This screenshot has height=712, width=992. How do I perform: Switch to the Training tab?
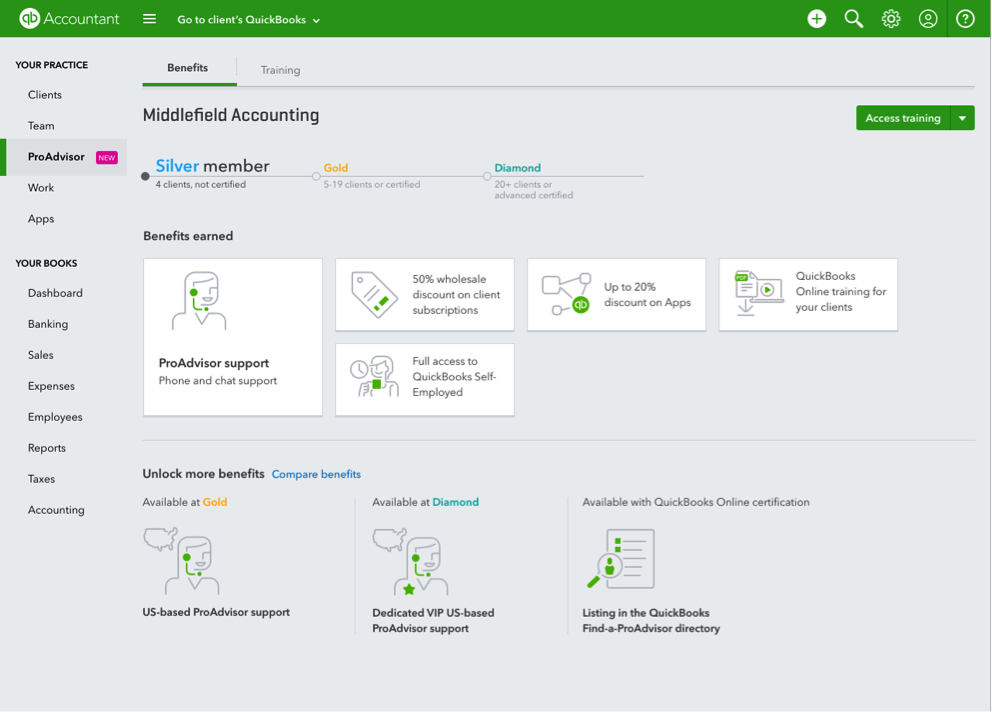click(280, 69)
